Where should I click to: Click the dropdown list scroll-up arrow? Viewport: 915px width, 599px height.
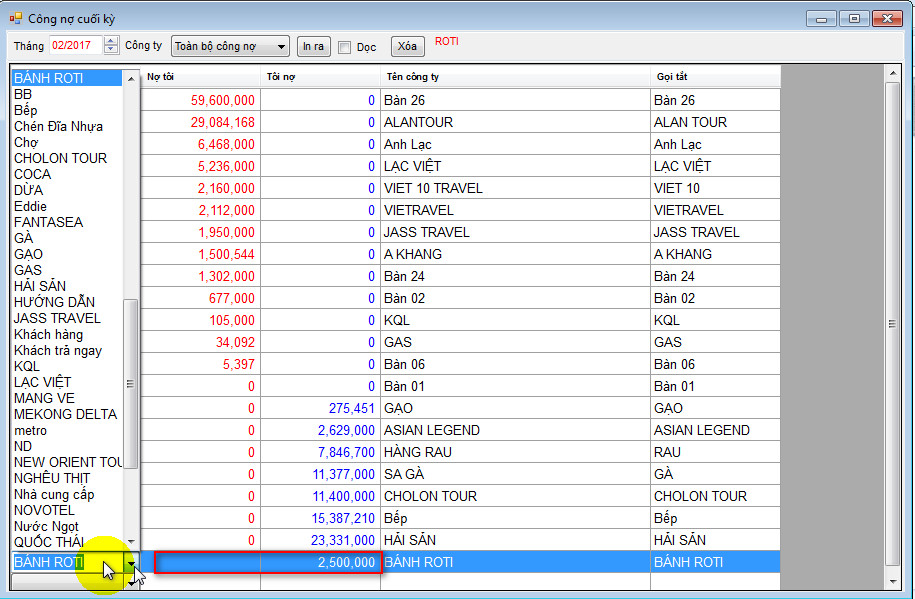pos(131,78)
